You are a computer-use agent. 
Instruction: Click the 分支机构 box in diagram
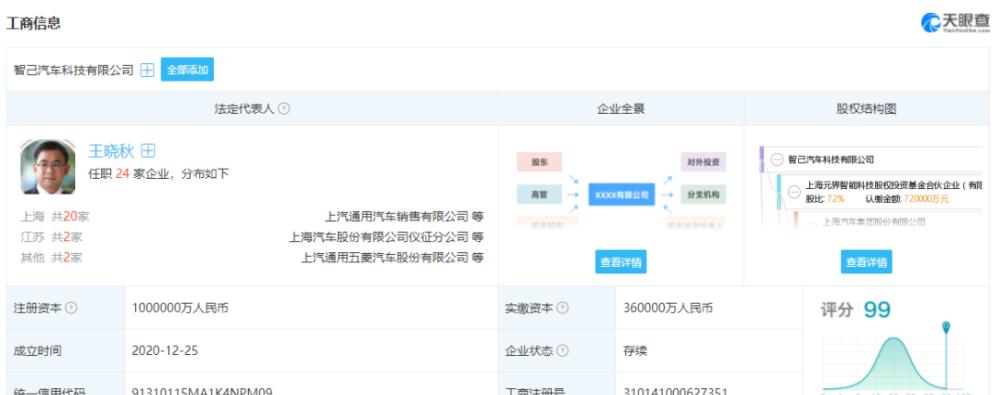coord(703,194)
